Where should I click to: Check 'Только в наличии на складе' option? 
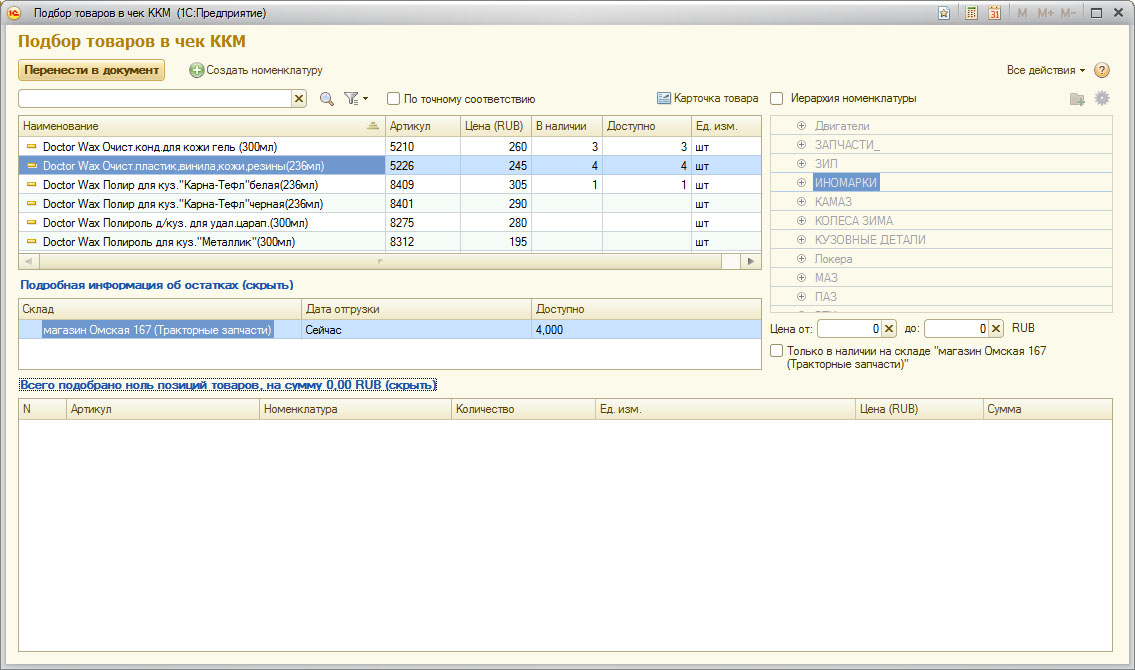(777, 351)
